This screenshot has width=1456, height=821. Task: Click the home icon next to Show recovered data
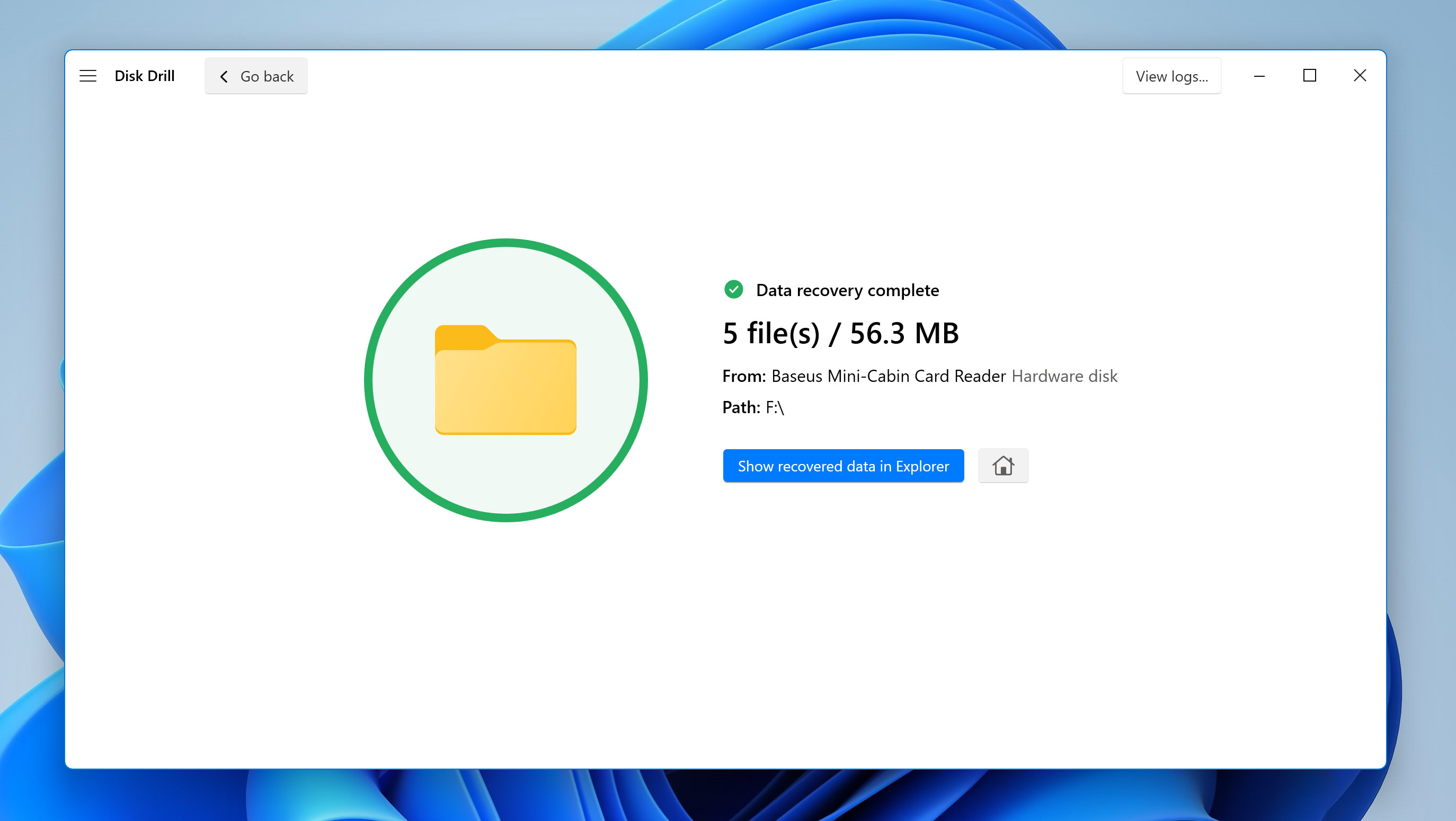[1003, 465]
